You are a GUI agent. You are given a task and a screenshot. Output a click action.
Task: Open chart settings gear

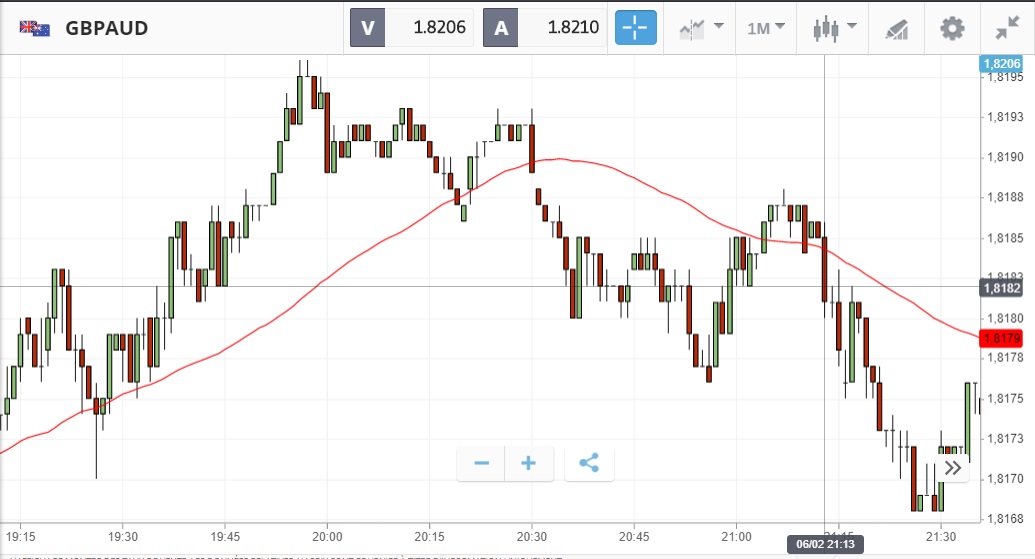(x=951, y=27)
